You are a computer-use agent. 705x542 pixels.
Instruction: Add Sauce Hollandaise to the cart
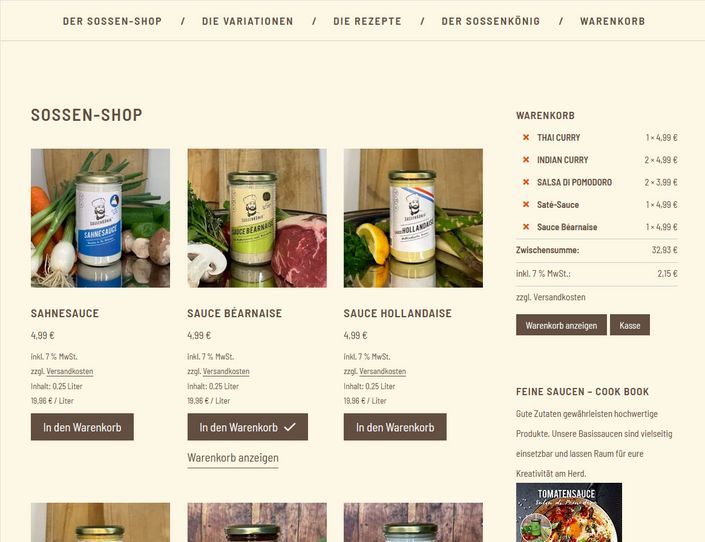coord(395,427)
